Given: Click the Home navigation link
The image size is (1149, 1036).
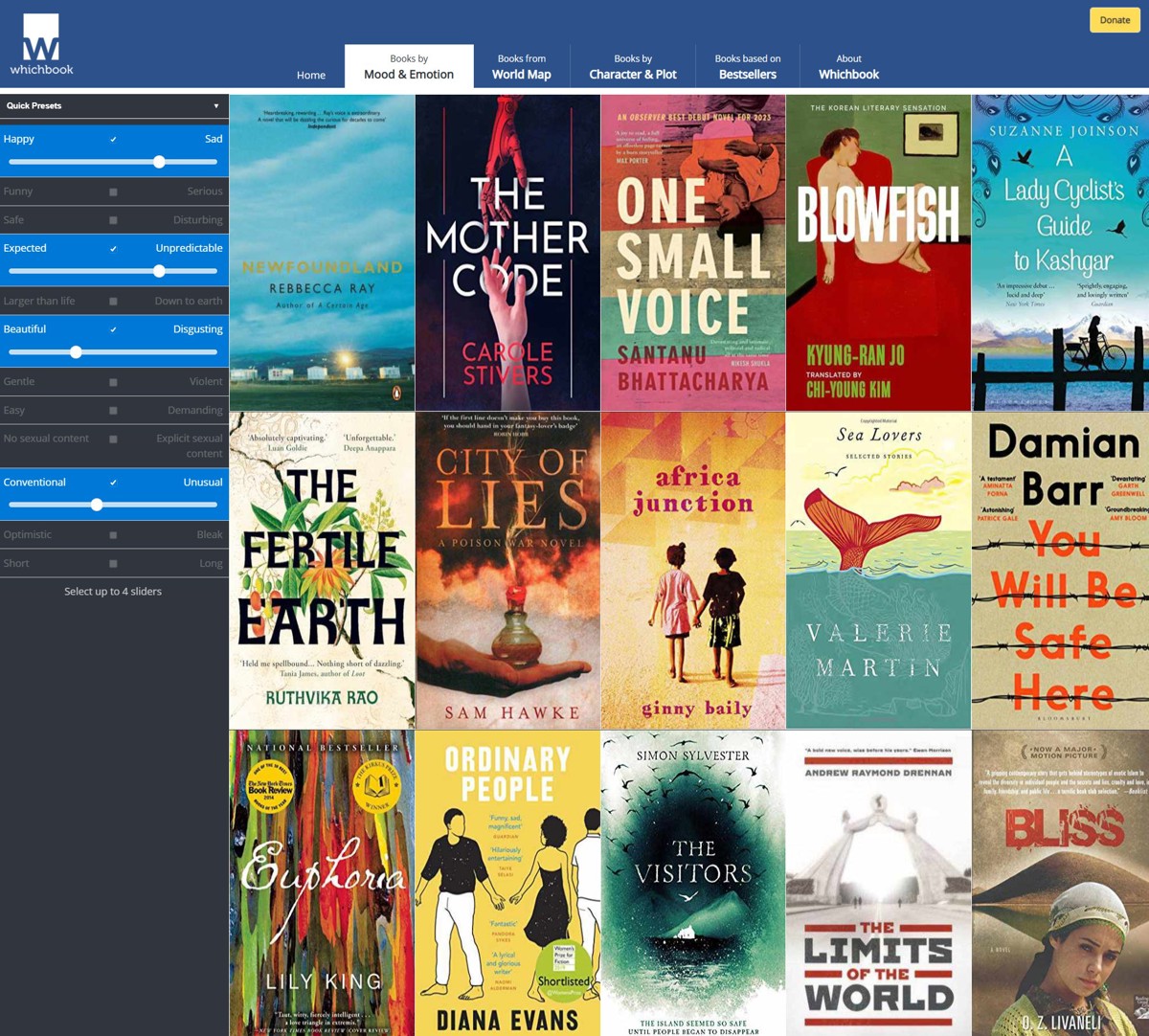Looking at the screenshot, I should 311,75.
